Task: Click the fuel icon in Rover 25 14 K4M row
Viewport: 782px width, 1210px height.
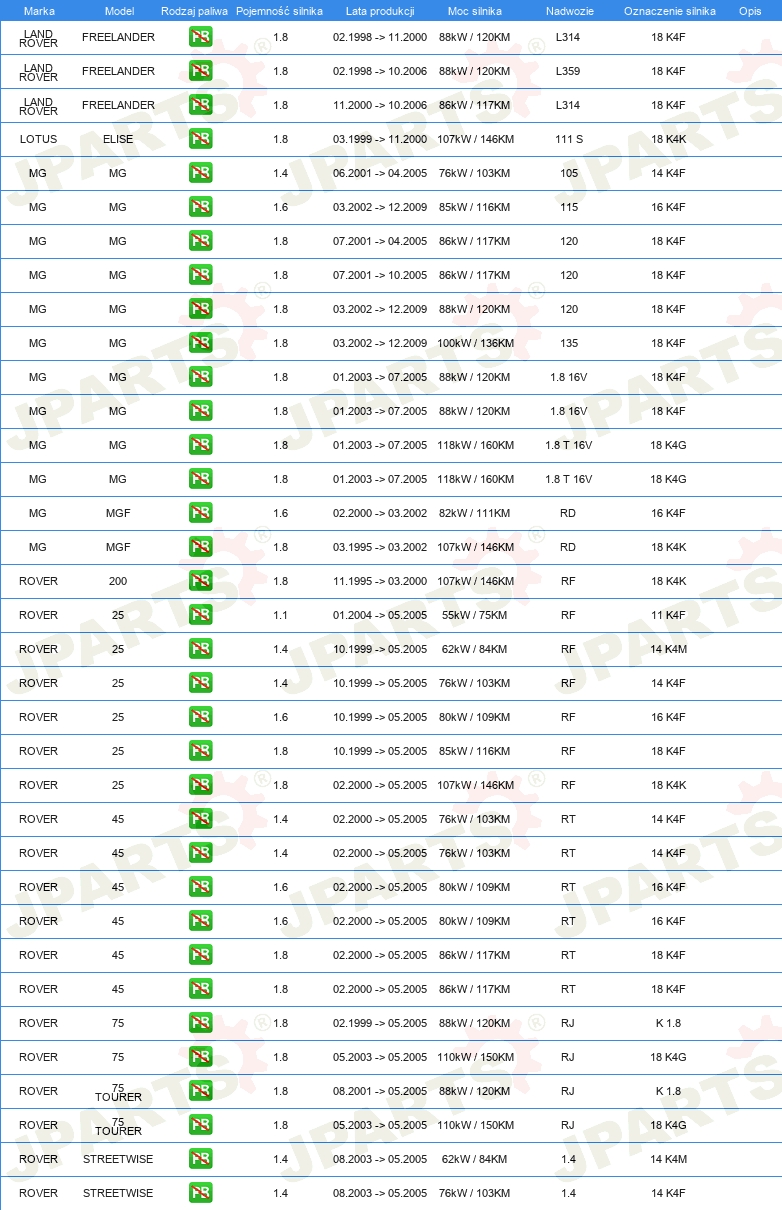Action: click(200, 649)
